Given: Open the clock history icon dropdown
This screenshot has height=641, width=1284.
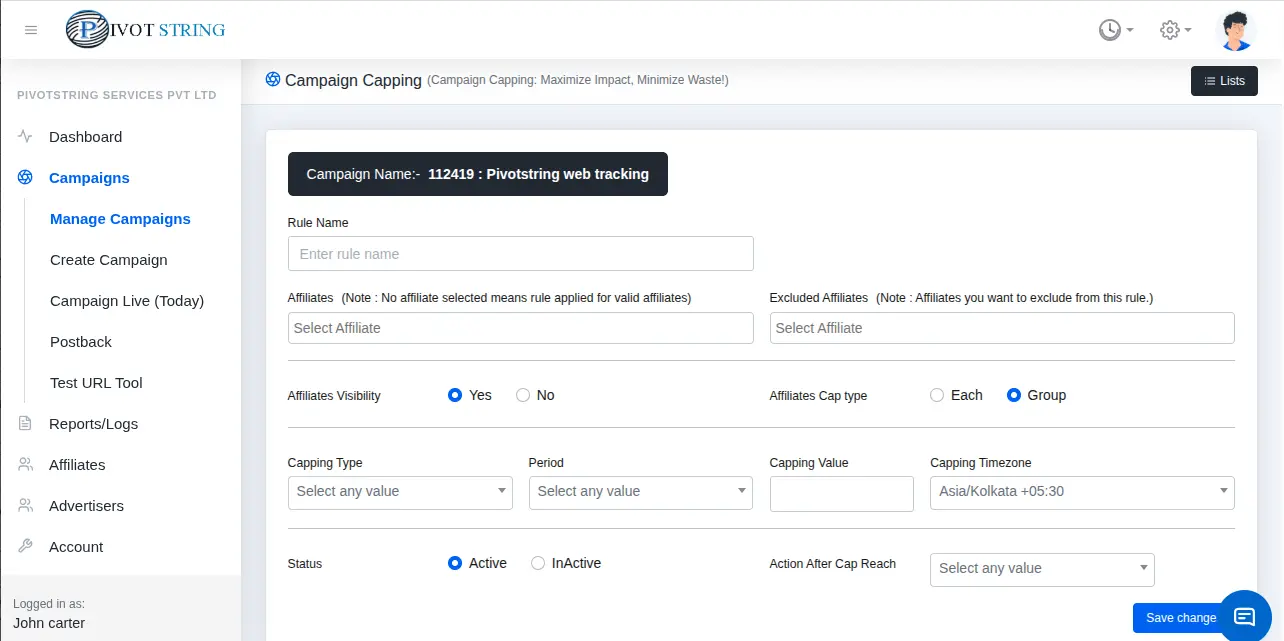Looking at the screenshot, I should coord(1114,30).
